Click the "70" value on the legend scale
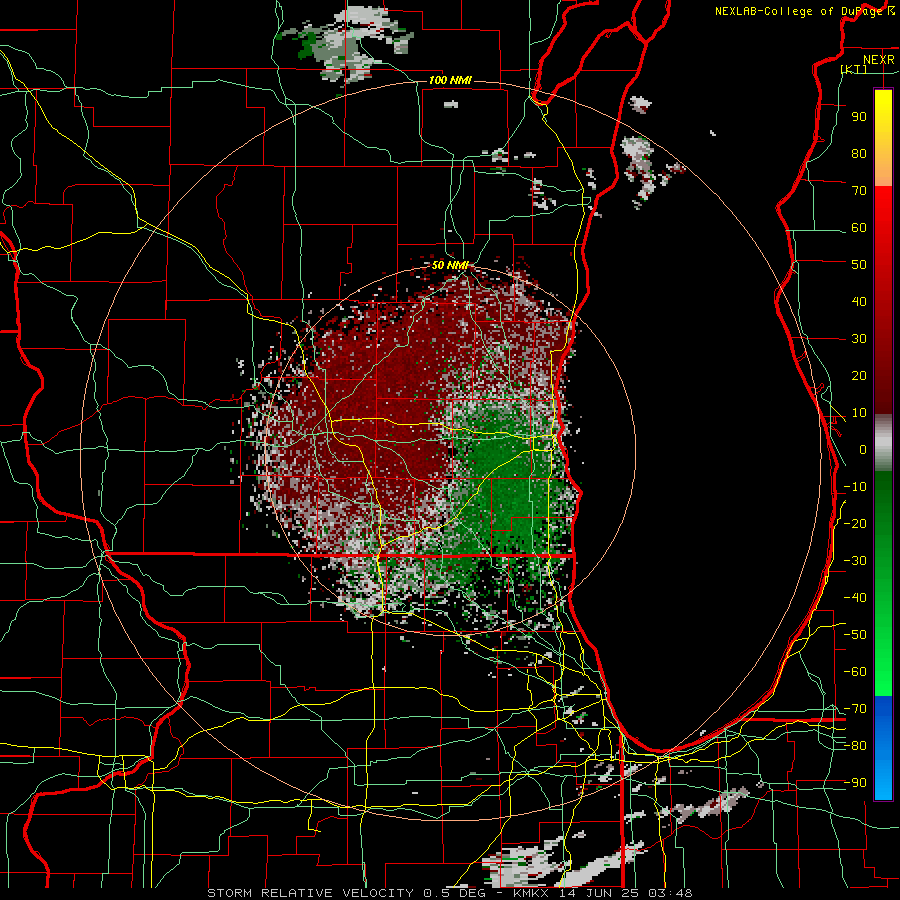900x900 pixels. point(859,191)
